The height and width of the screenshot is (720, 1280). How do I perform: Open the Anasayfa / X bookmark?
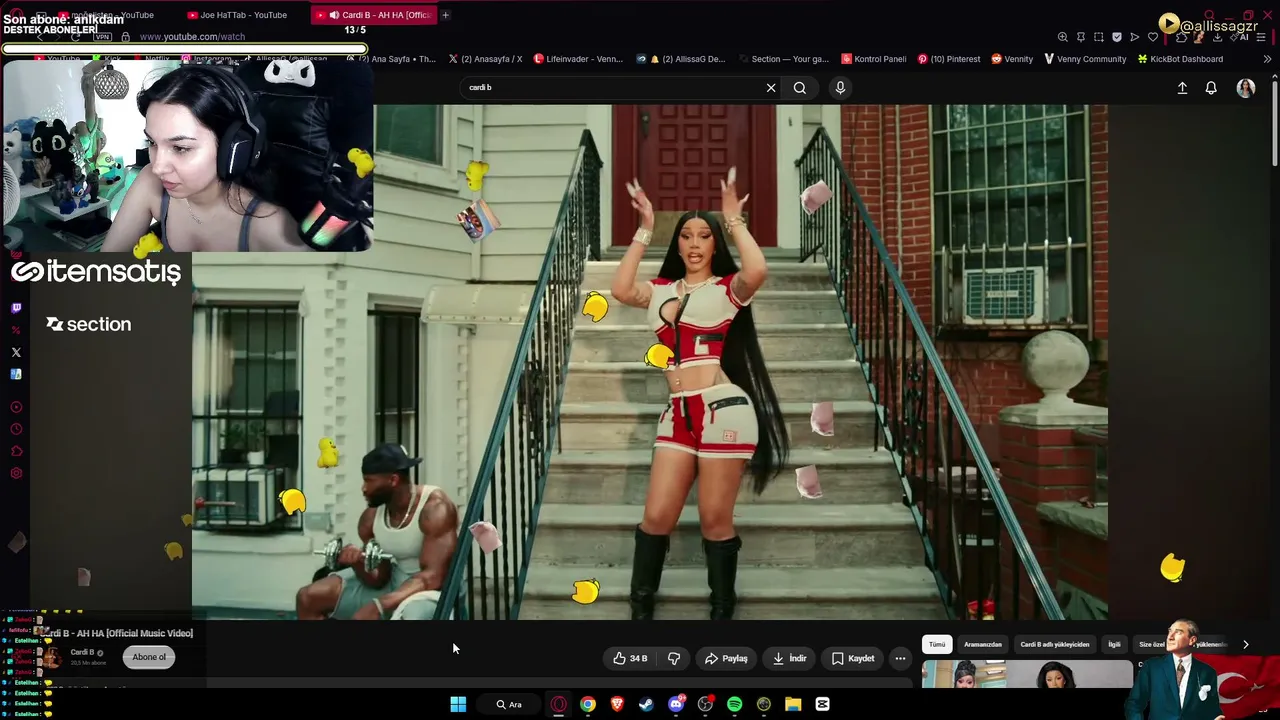(485, 59)
